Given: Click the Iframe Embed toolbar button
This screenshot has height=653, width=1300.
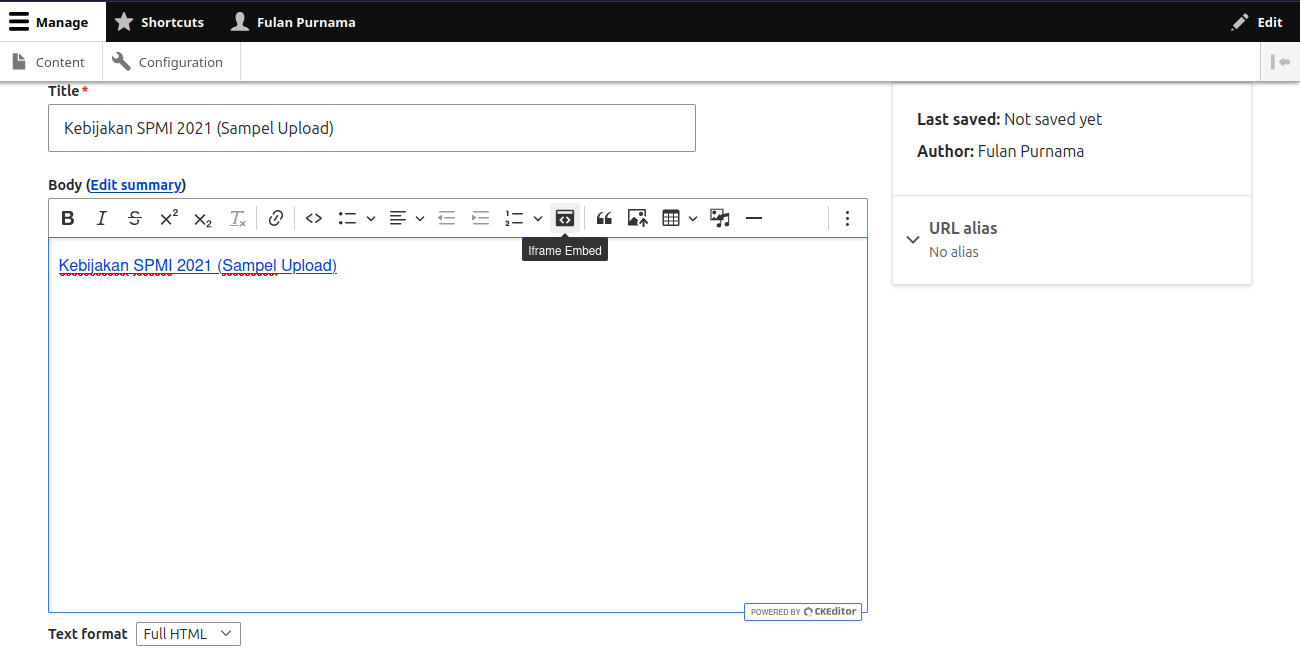Looking at the screenshot, I should (x=565, y=218).
